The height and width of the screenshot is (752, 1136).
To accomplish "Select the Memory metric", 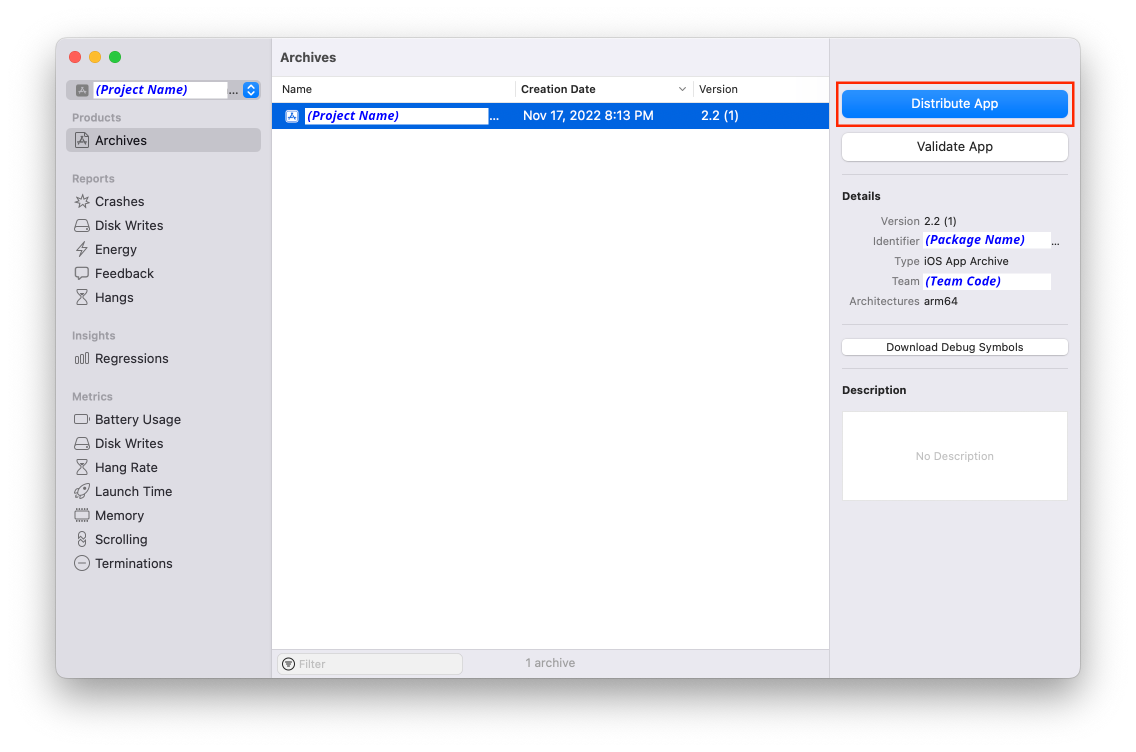I will click(x=120, y=515).
